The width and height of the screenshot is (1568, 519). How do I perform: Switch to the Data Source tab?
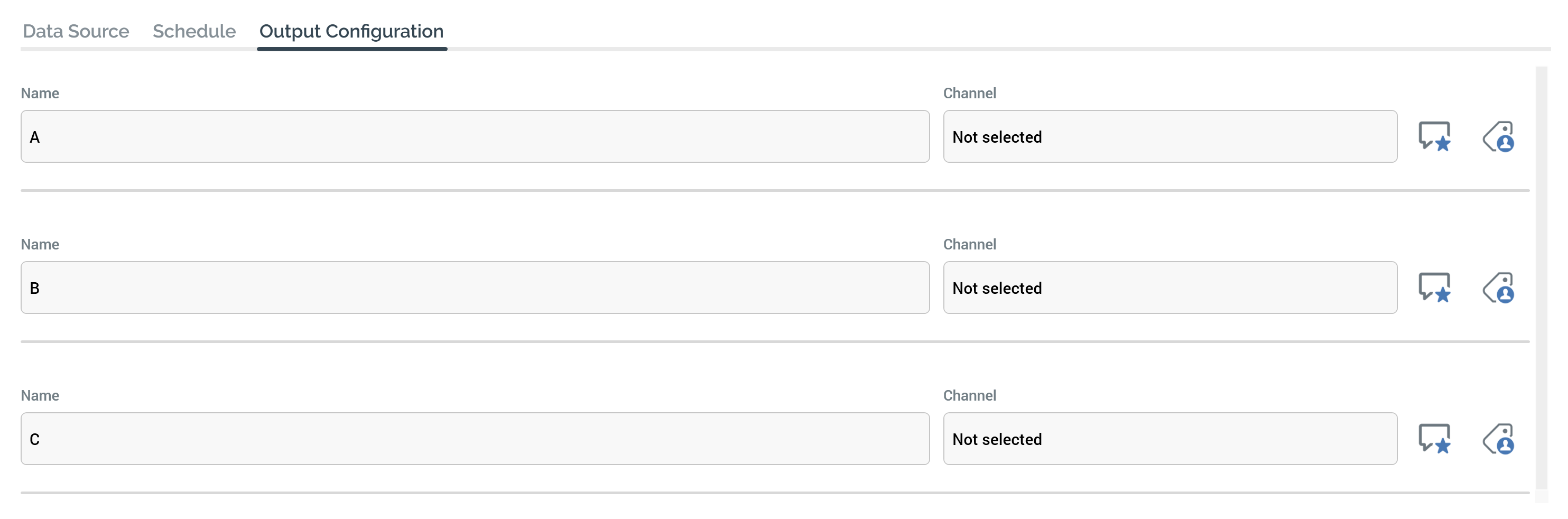pyautogui.click(x=76, y=31)
